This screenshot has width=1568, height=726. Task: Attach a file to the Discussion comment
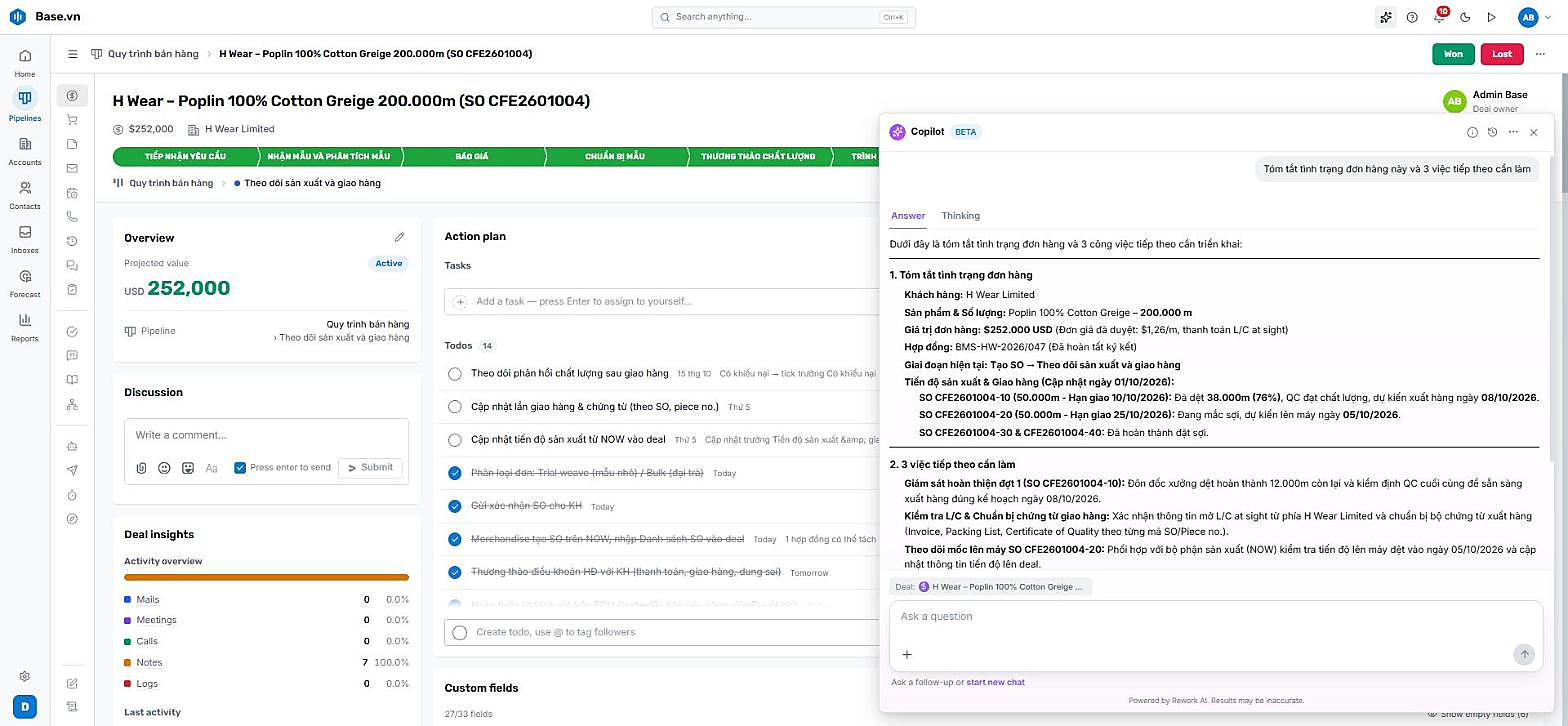coord(142,468)
